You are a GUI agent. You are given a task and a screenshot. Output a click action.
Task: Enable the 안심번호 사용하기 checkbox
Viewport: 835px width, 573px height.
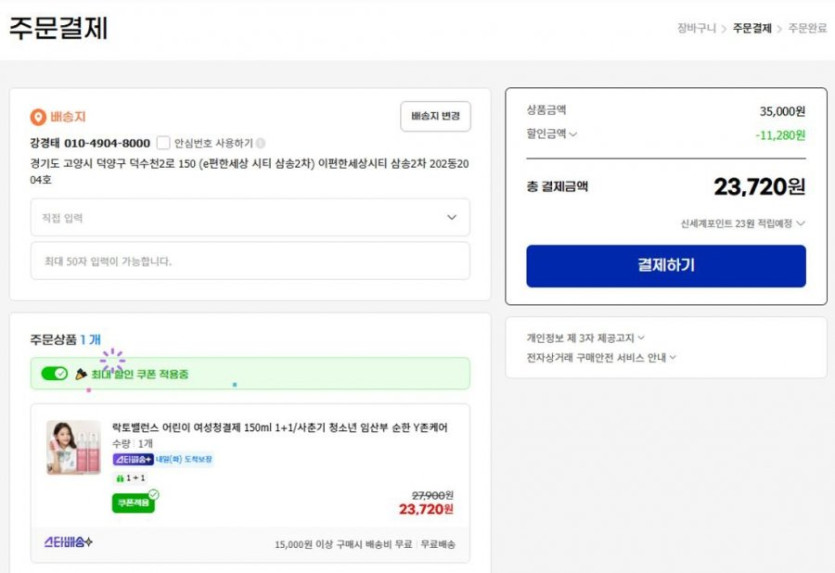click(x=164, y=143)
